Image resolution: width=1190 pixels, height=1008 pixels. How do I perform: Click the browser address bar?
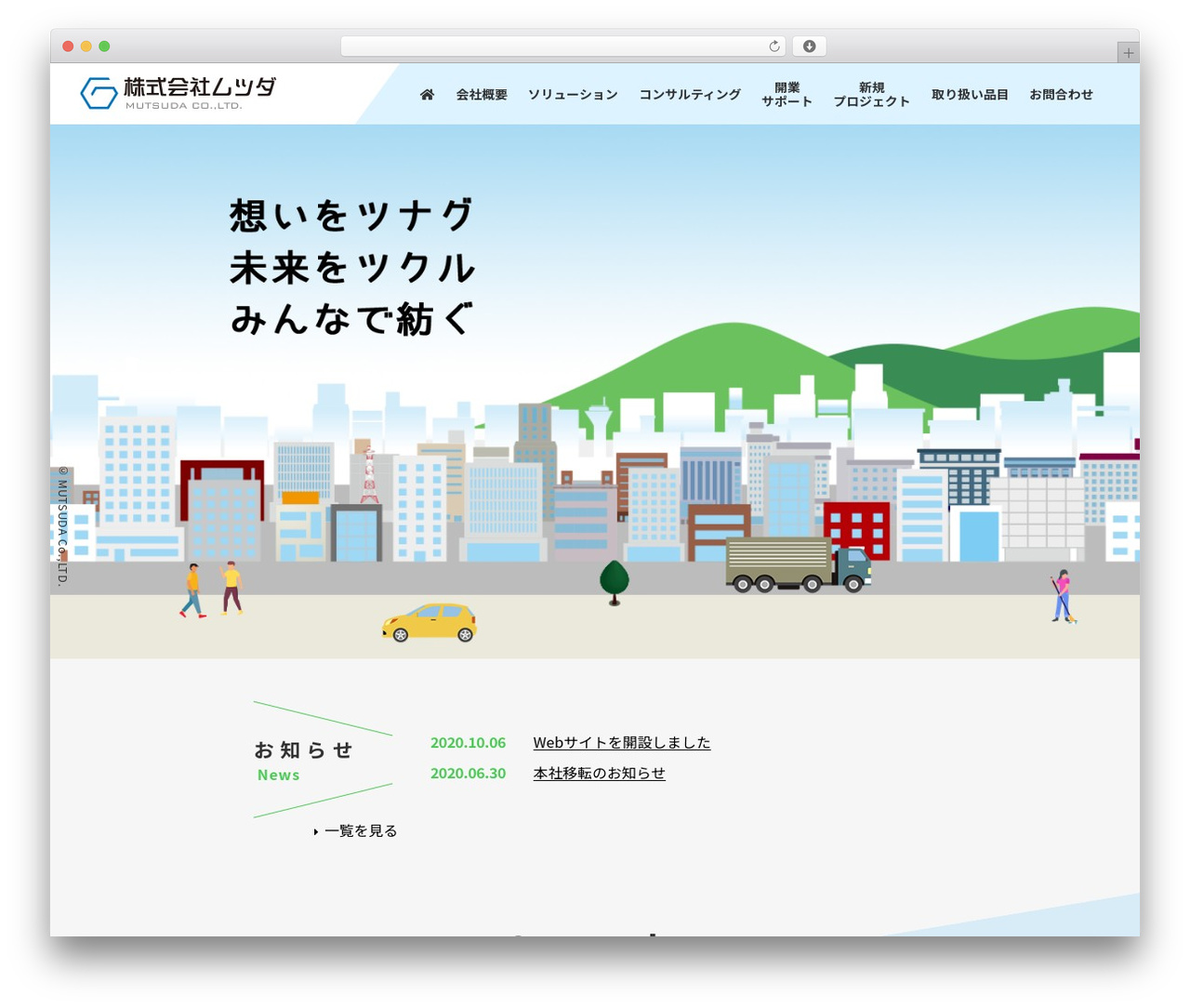tap(562, 46)
